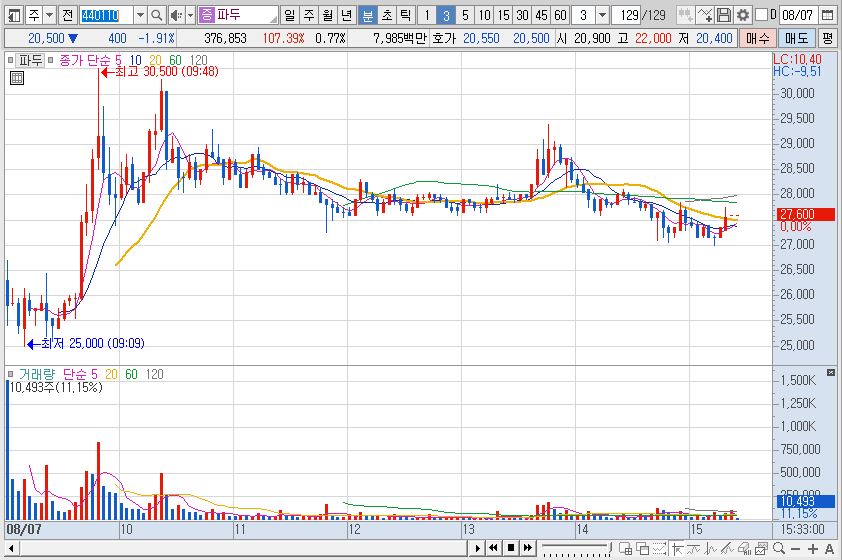Select the 년 yearly period tab
842x560 pixels.
[x=347, y=15]
